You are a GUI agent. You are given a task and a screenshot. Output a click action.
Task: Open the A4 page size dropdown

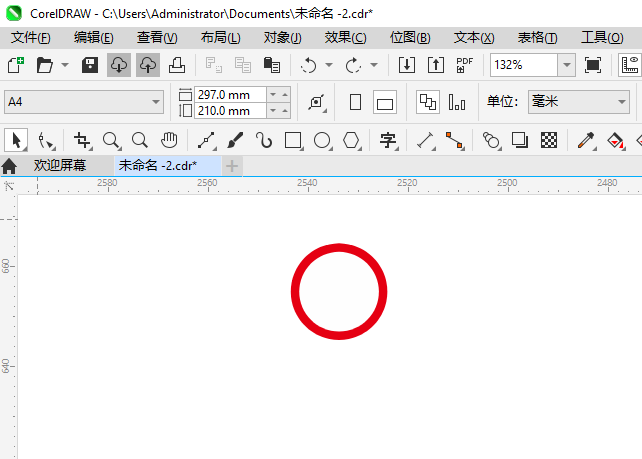pyautogui.click(x=84, y=102)
